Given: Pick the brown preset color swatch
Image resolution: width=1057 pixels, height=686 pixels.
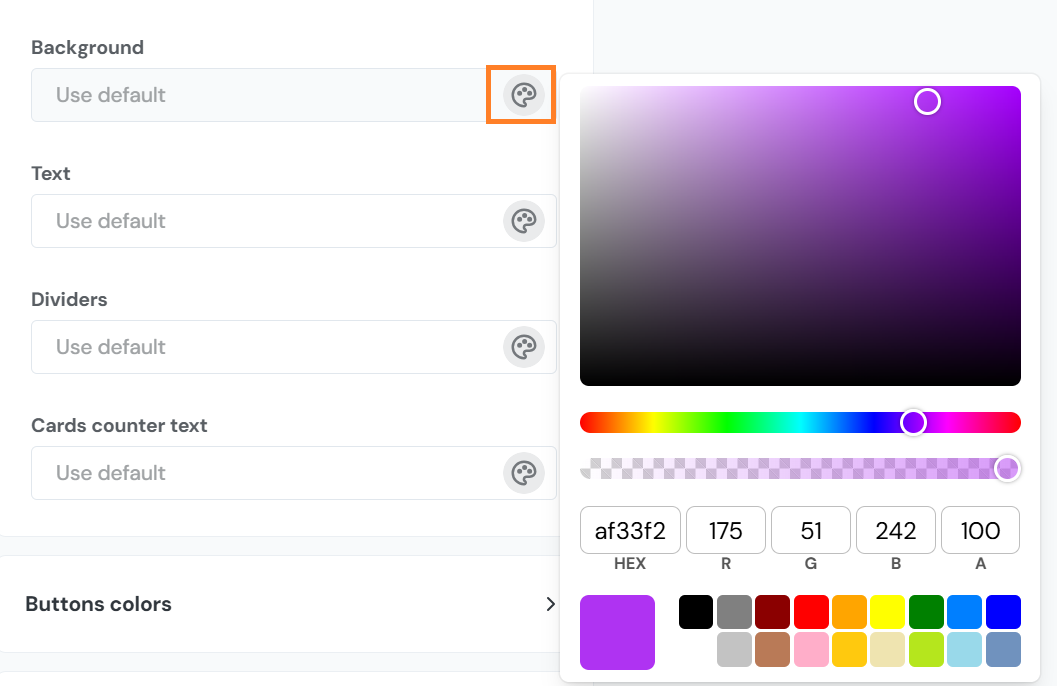Looking at the screenshot, I should pos(773,650).
